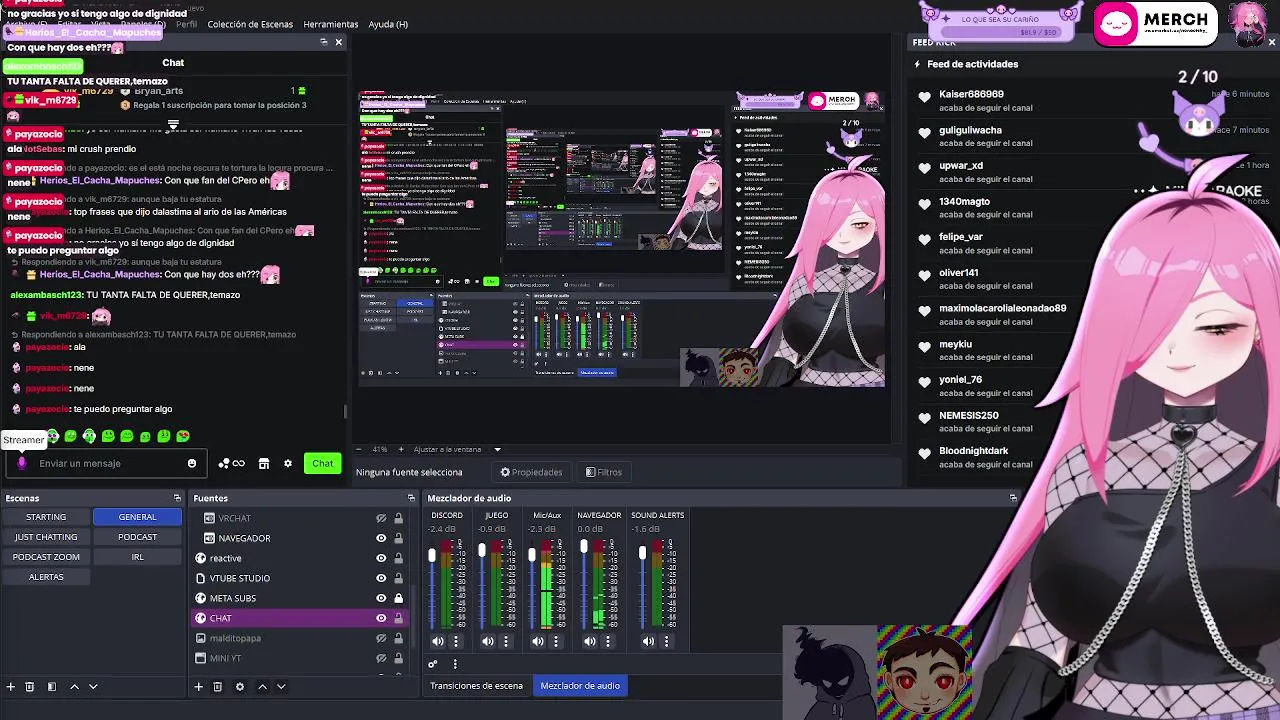Move the selected source up
The image size is (1280, 720).
coord(262,687)
